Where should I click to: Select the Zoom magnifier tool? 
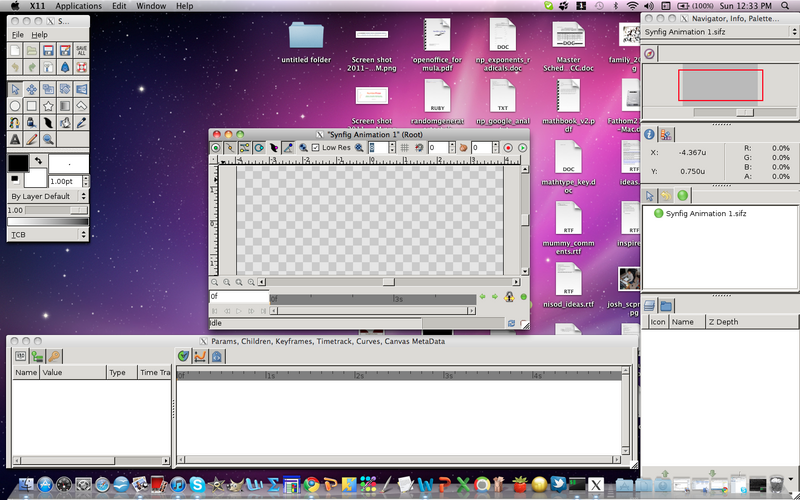(x=48, y=139)
